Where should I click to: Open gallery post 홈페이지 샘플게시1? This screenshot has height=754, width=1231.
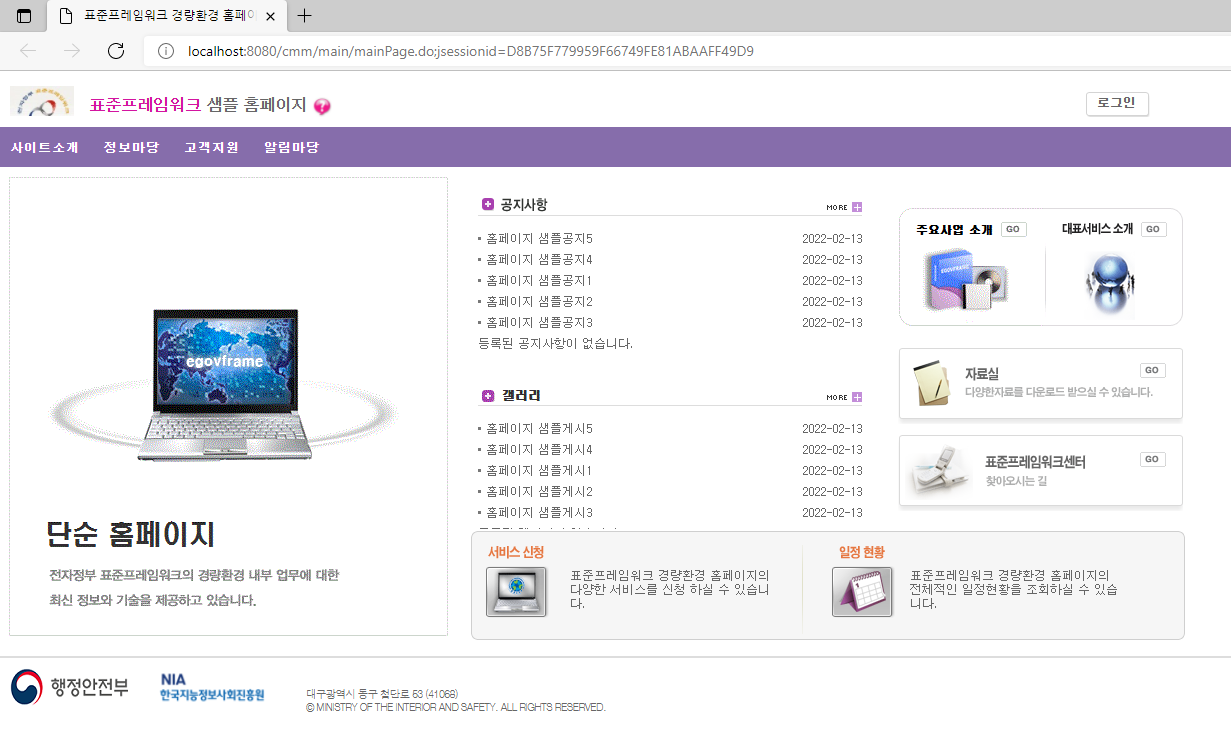[539, 471]
